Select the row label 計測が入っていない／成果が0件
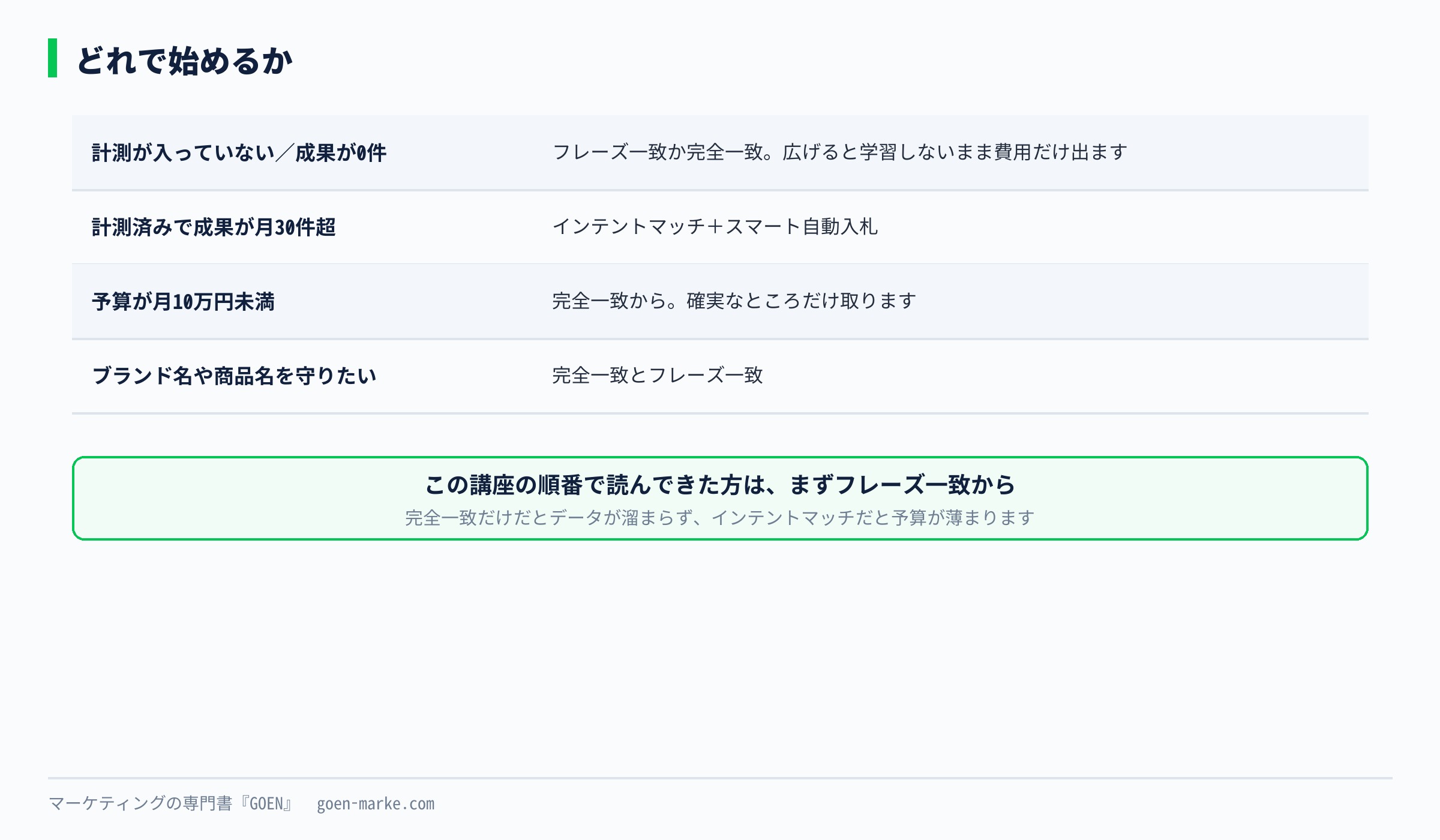1440x840 pixels. (x=239, y=152)
